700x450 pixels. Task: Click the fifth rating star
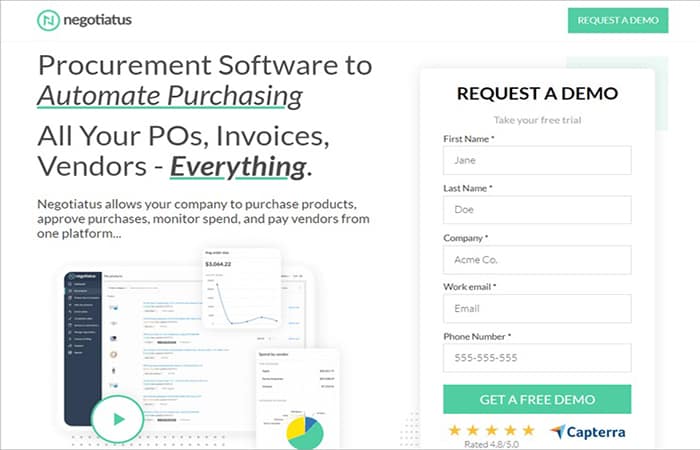pyautogui.click(x=529, y=430)
